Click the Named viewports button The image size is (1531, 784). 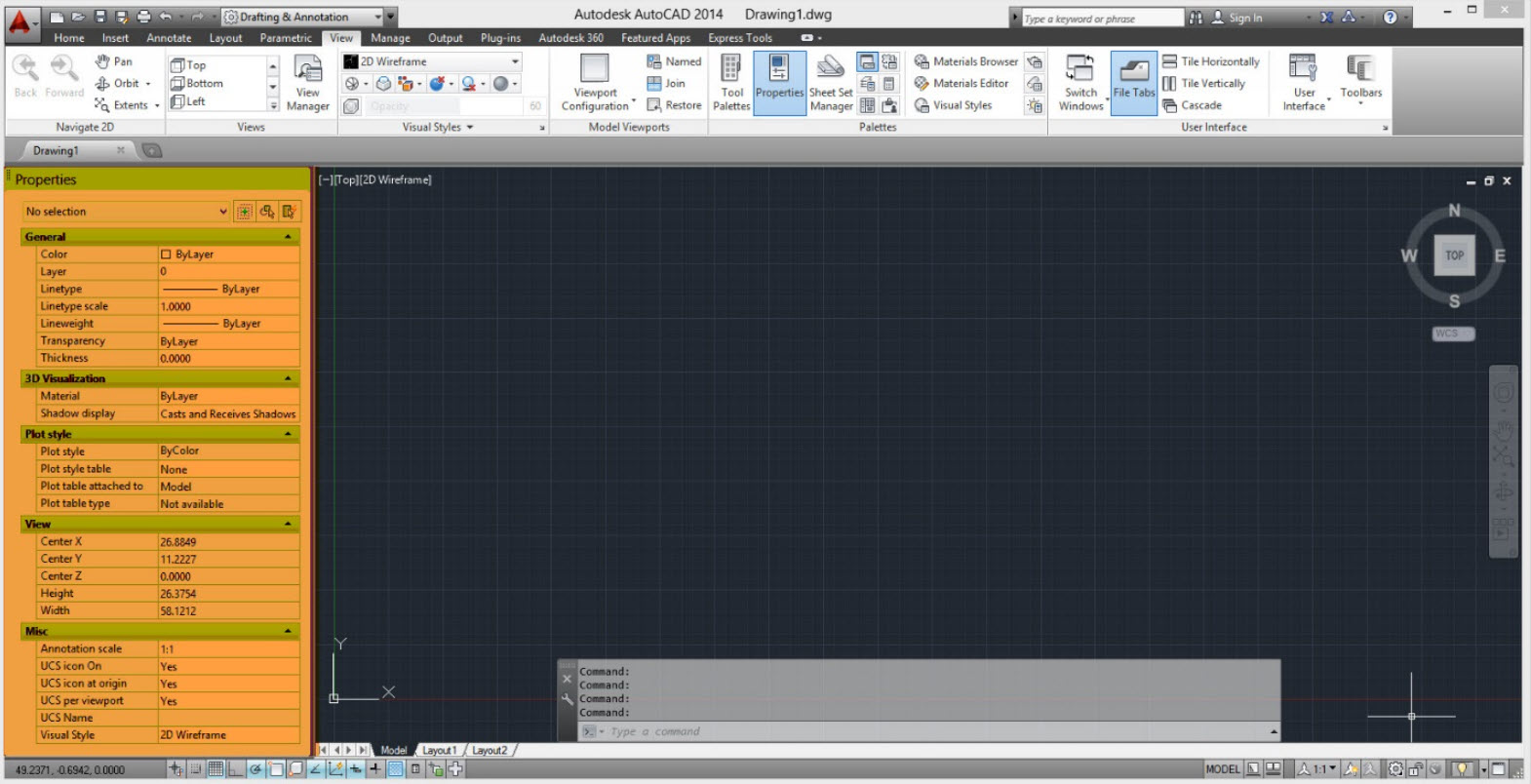pos(674,61)
